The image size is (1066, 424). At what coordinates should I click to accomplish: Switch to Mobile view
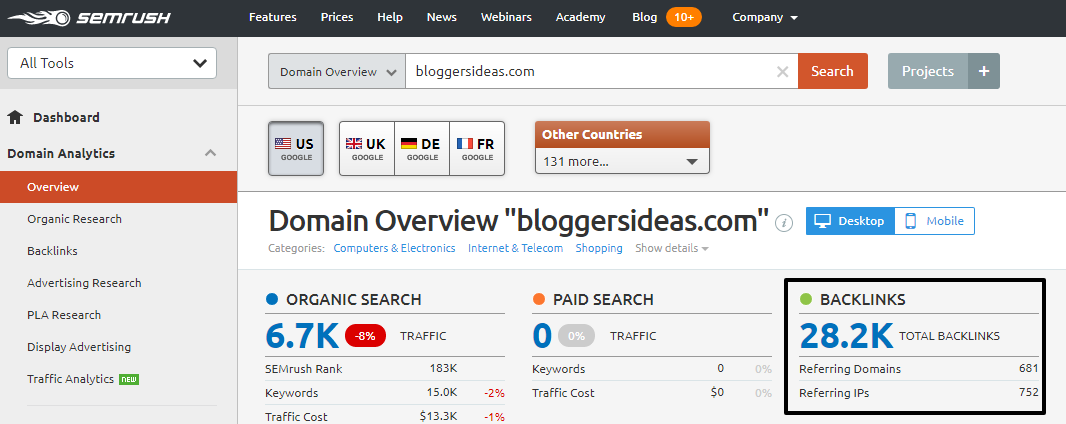[x=934, y=221]
